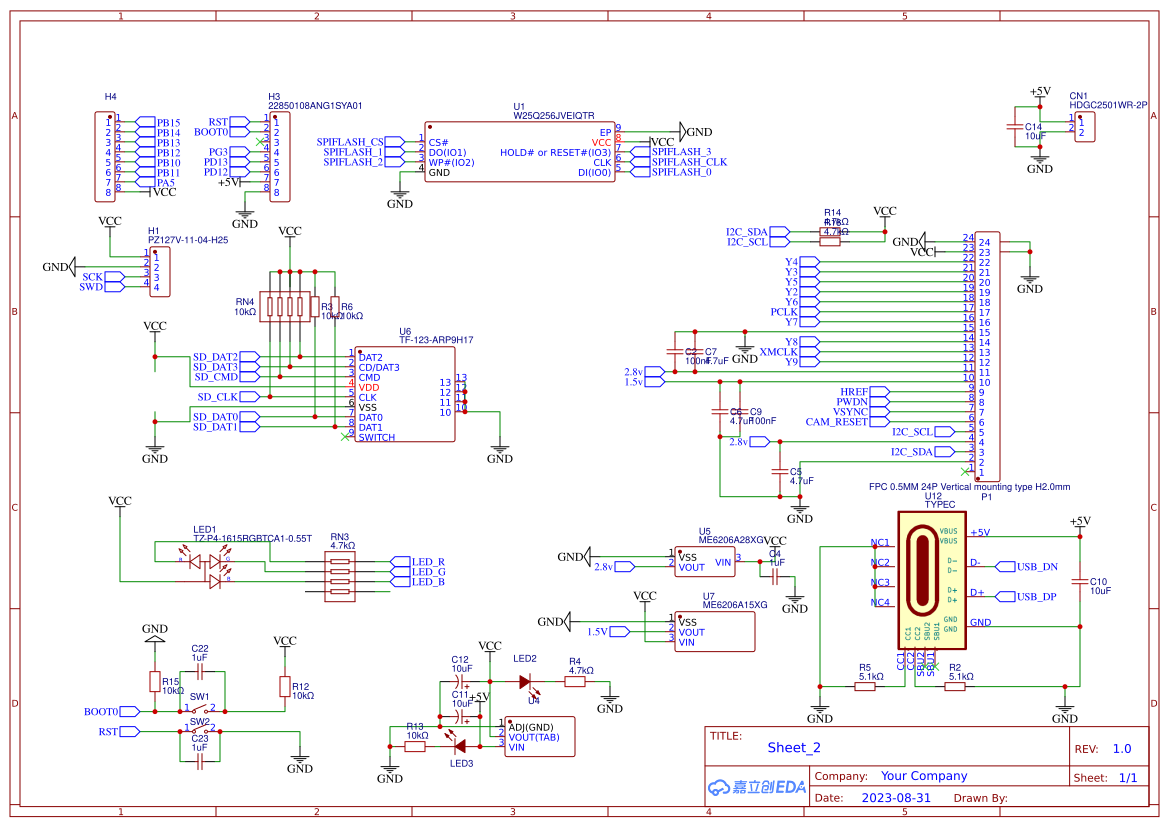Click the ME6206A28XG regulator U5
The image size is (1169, 827).
(704, 562)
